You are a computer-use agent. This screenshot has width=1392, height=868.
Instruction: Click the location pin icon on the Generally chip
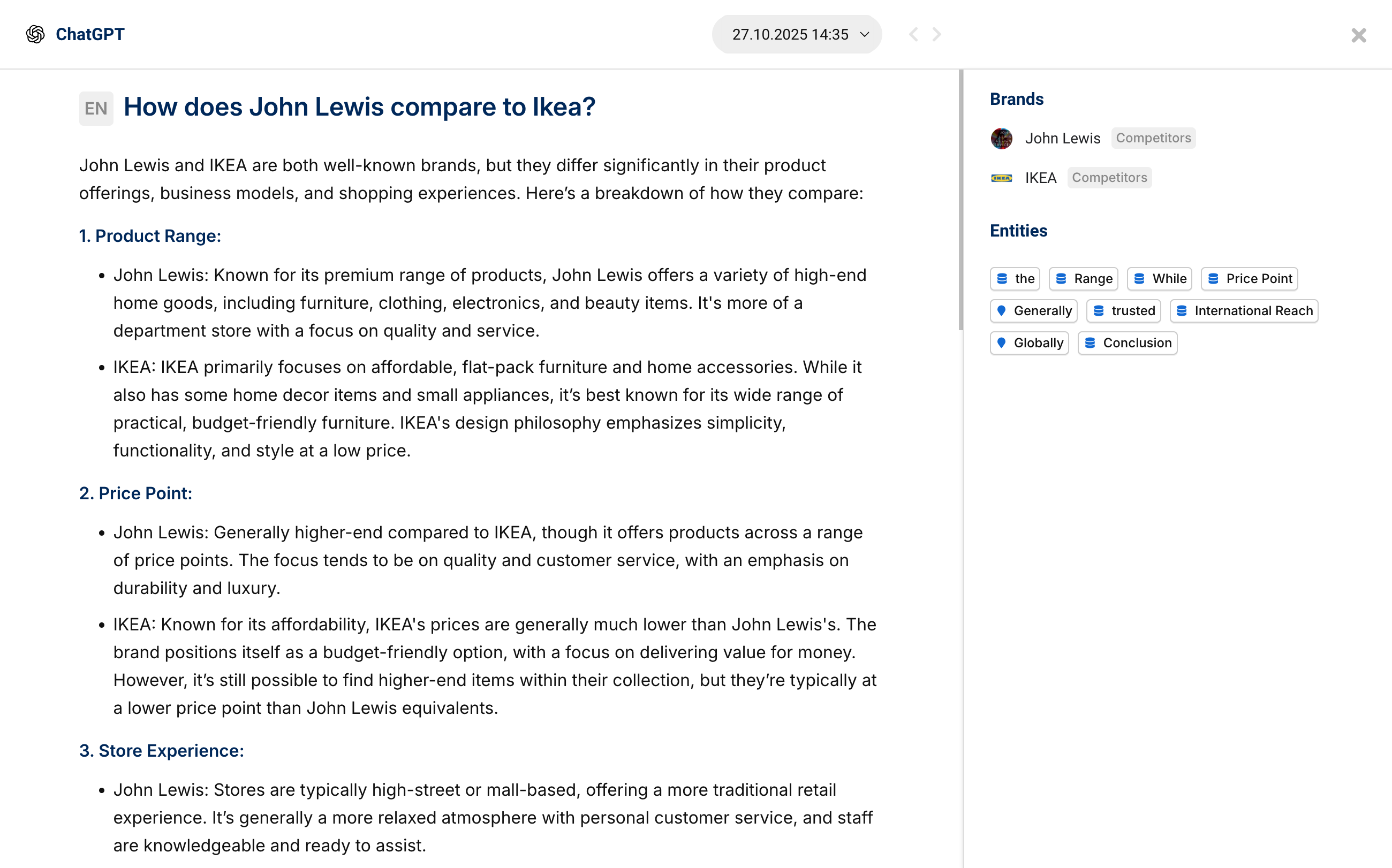(1002, 310)
